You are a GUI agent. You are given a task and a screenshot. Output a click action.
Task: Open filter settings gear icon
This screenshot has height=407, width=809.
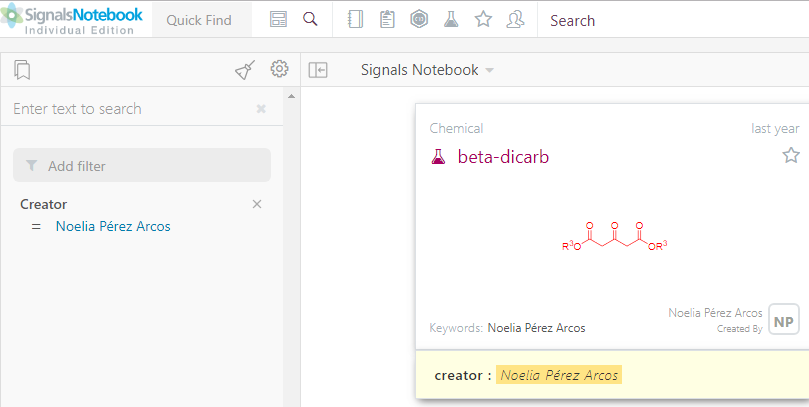(280, 69)
